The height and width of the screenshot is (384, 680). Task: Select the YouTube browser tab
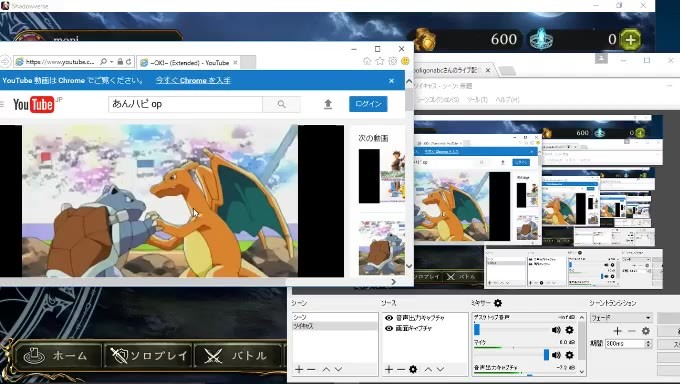[189, 62]
